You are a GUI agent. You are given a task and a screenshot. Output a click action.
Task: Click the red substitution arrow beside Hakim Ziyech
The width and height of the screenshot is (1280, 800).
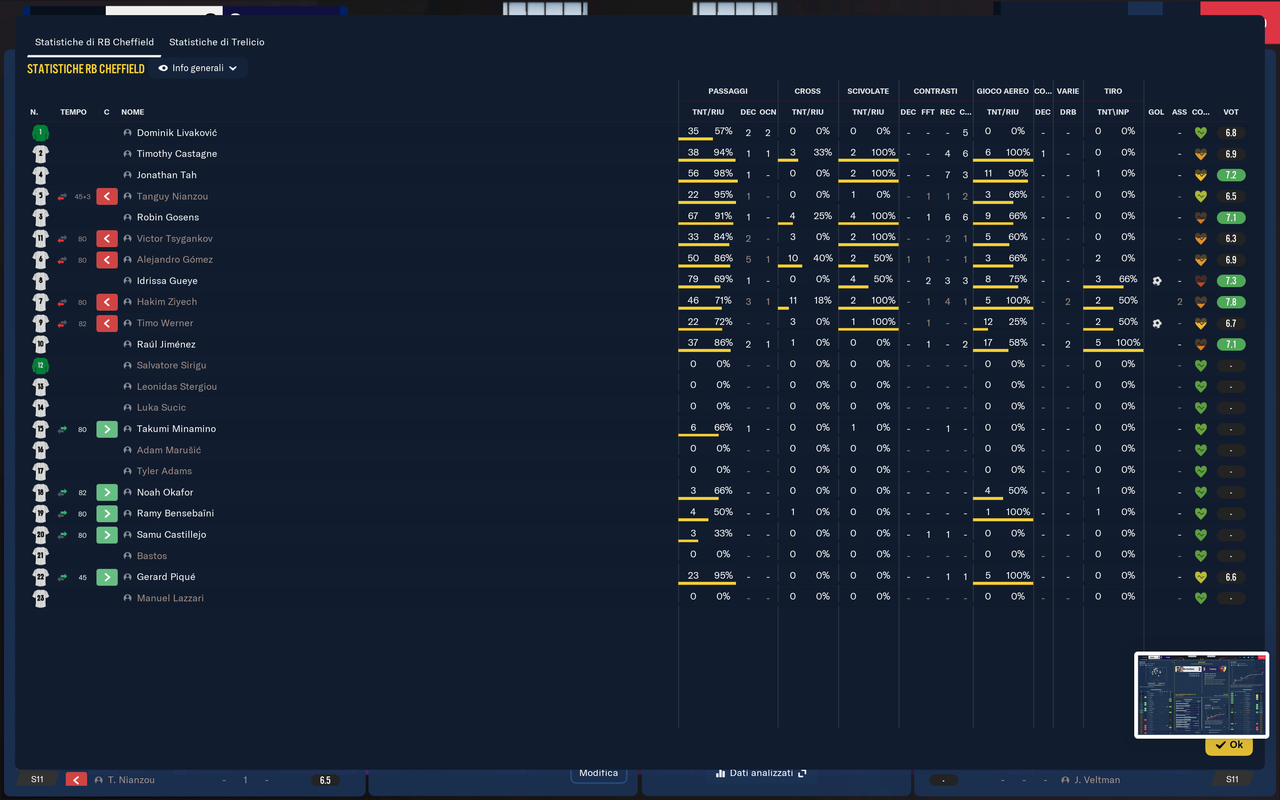107,302
